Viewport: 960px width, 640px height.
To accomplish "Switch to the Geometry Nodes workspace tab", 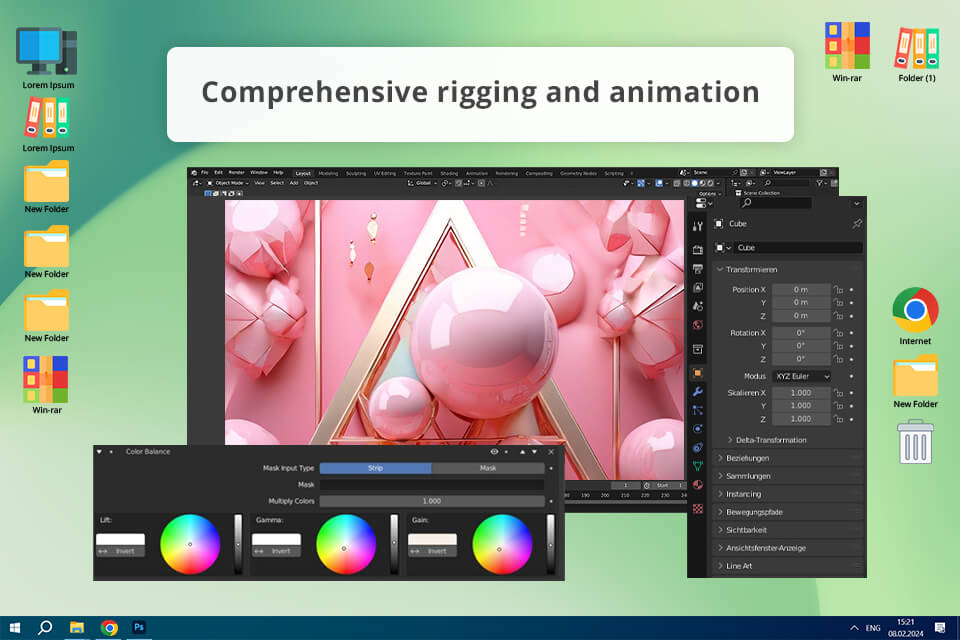I will 578,173.
